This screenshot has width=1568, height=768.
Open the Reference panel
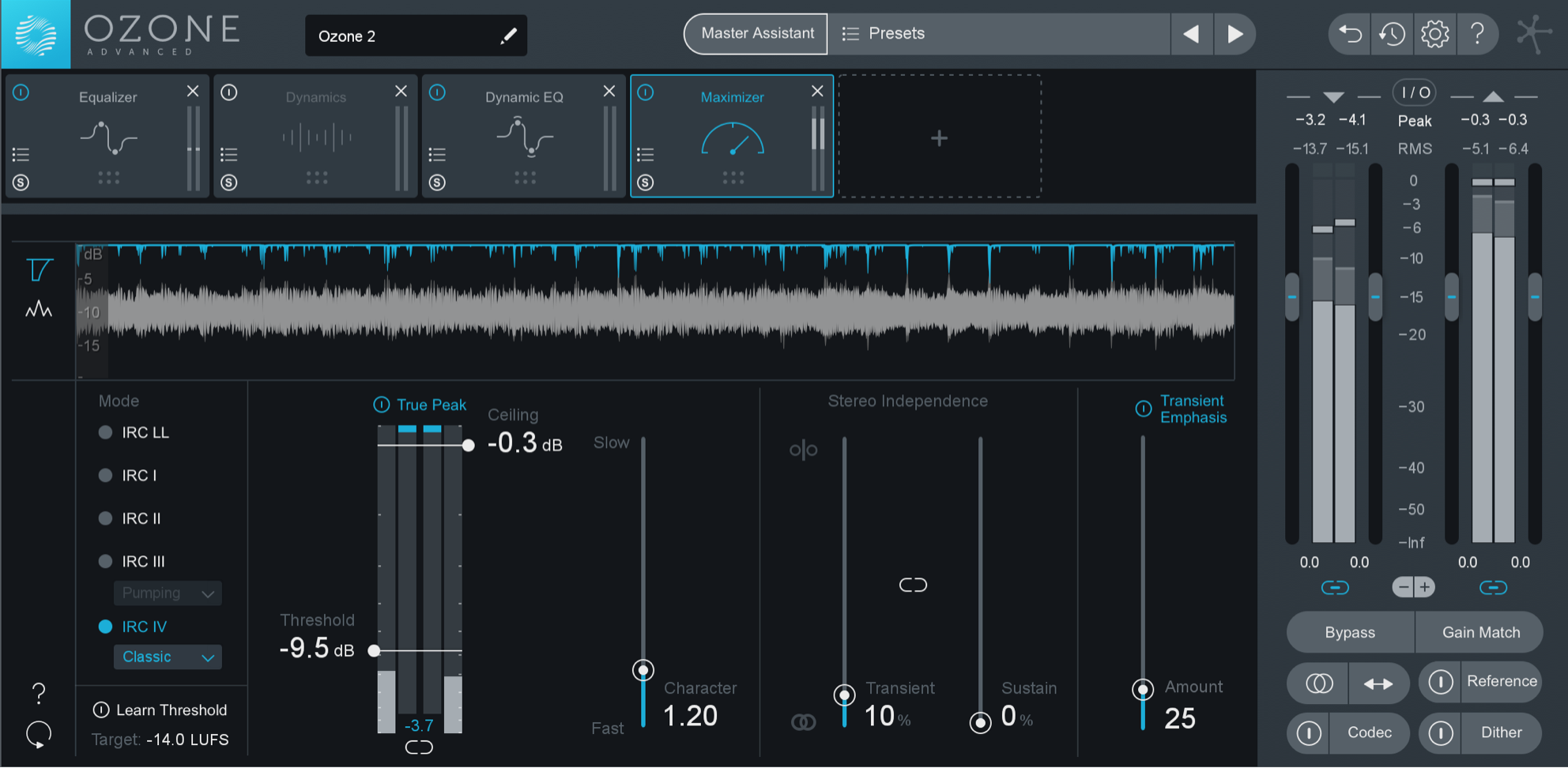pyautogui.click(x=1502, y=682)
